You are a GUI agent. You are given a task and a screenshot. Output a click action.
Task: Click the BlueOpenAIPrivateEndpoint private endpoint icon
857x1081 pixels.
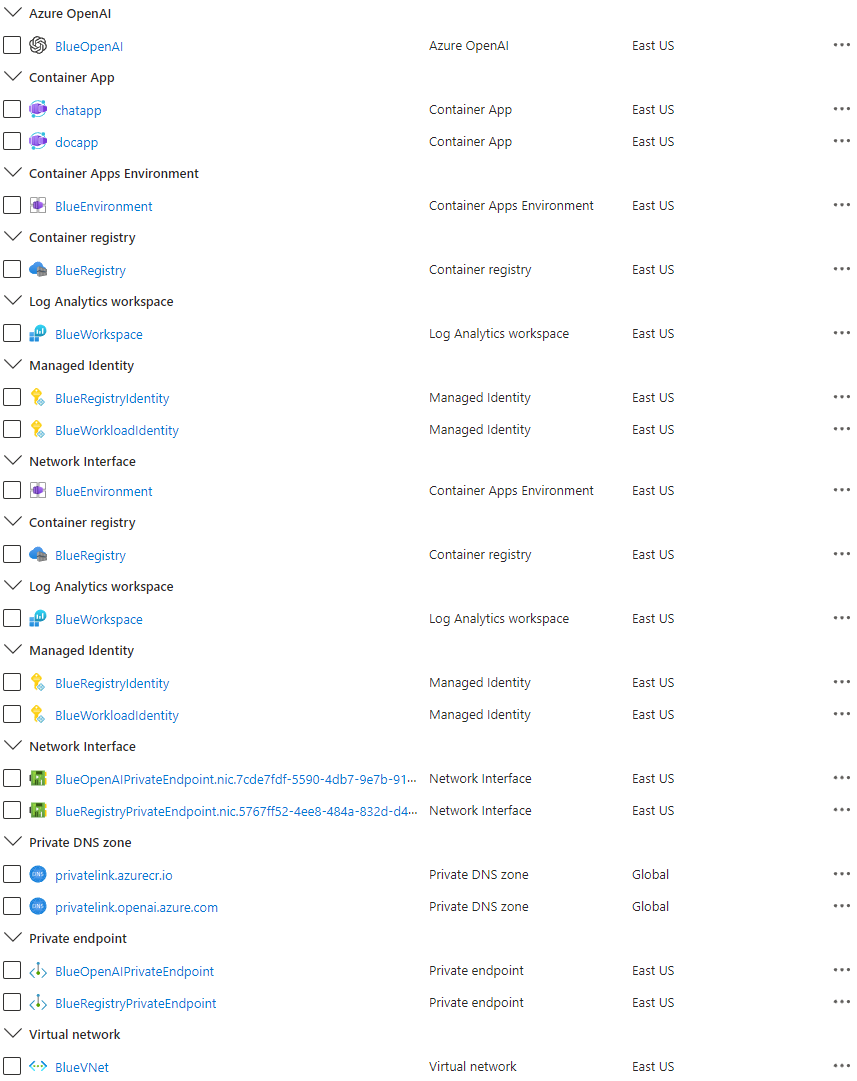coord(38,971)
